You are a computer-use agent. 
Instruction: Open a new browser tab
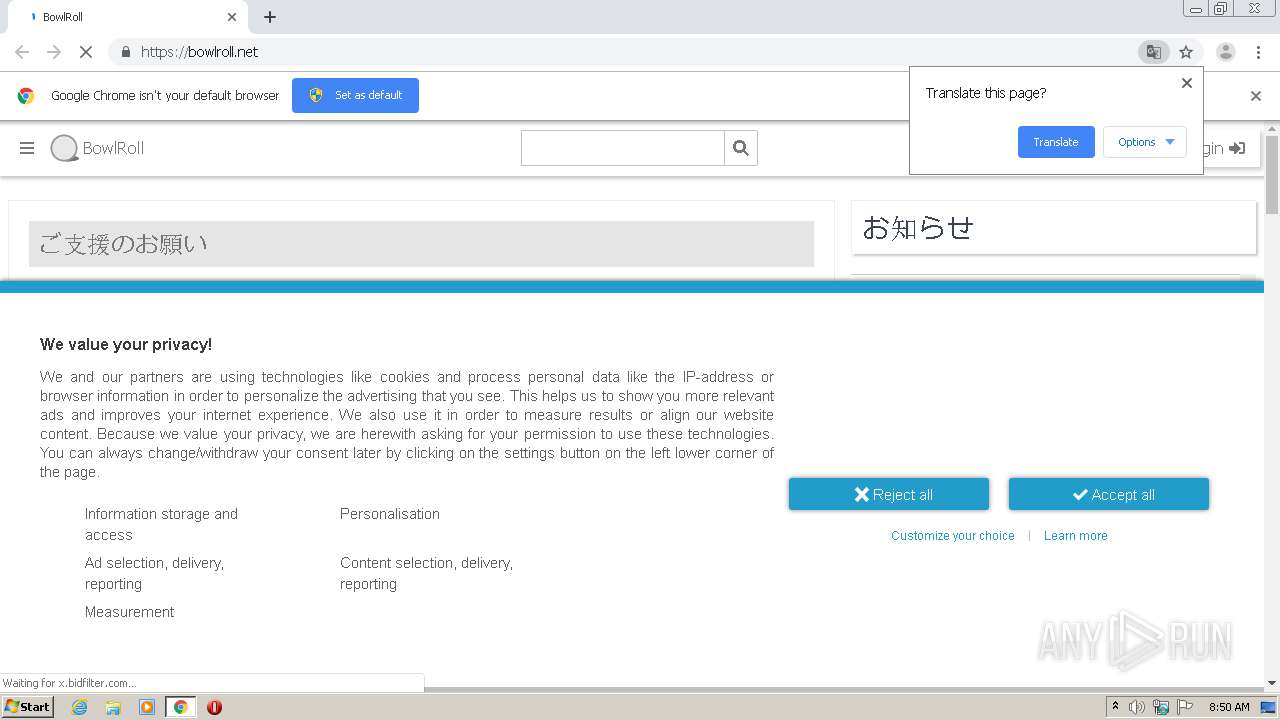pos(269,17)
